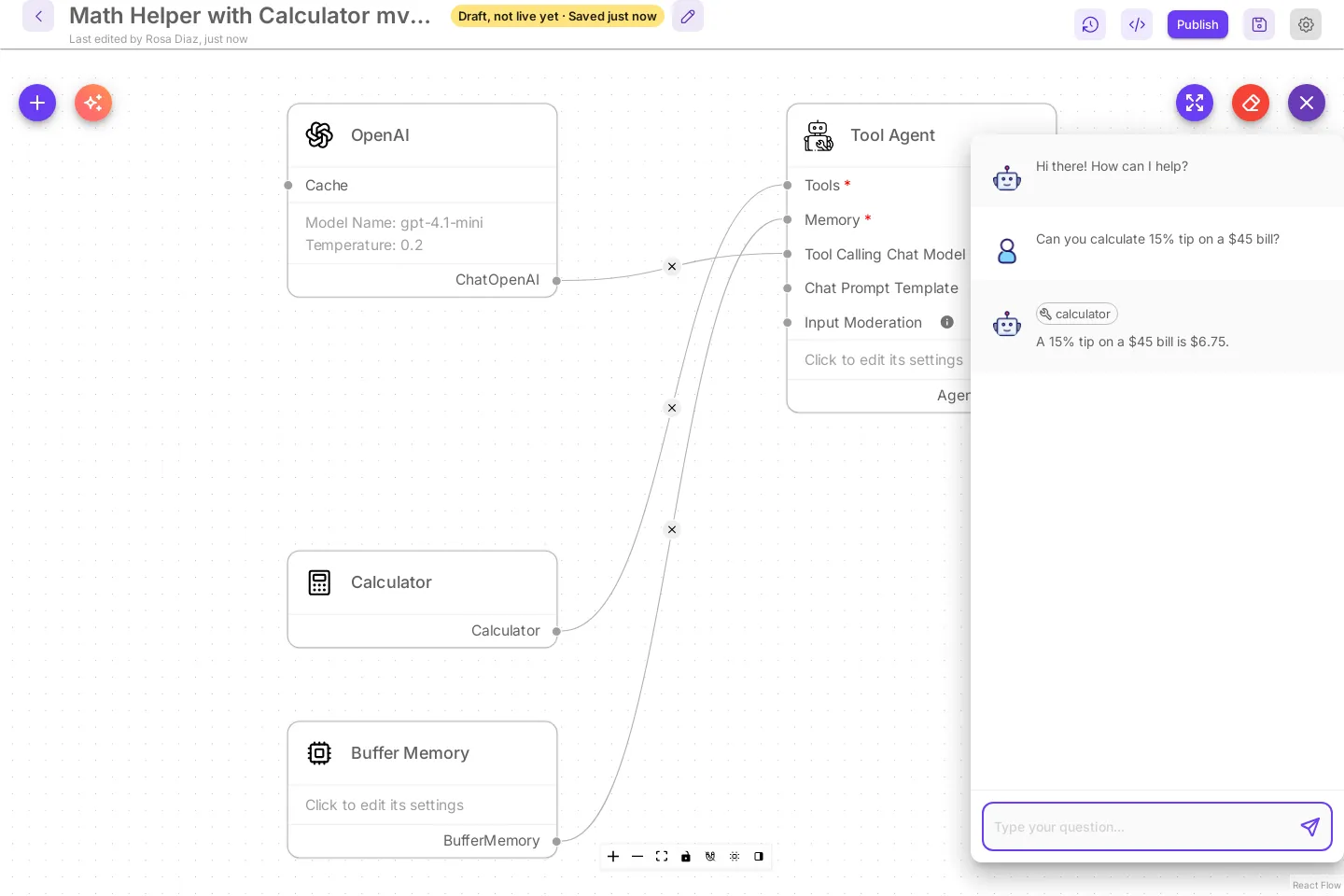Open chatflow settings gear
The image size is (1344, 896).
pos(1306,25)
